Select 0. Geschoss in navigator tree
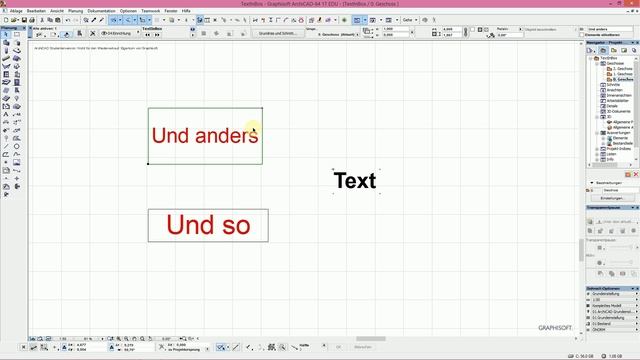 coord(622,79)
